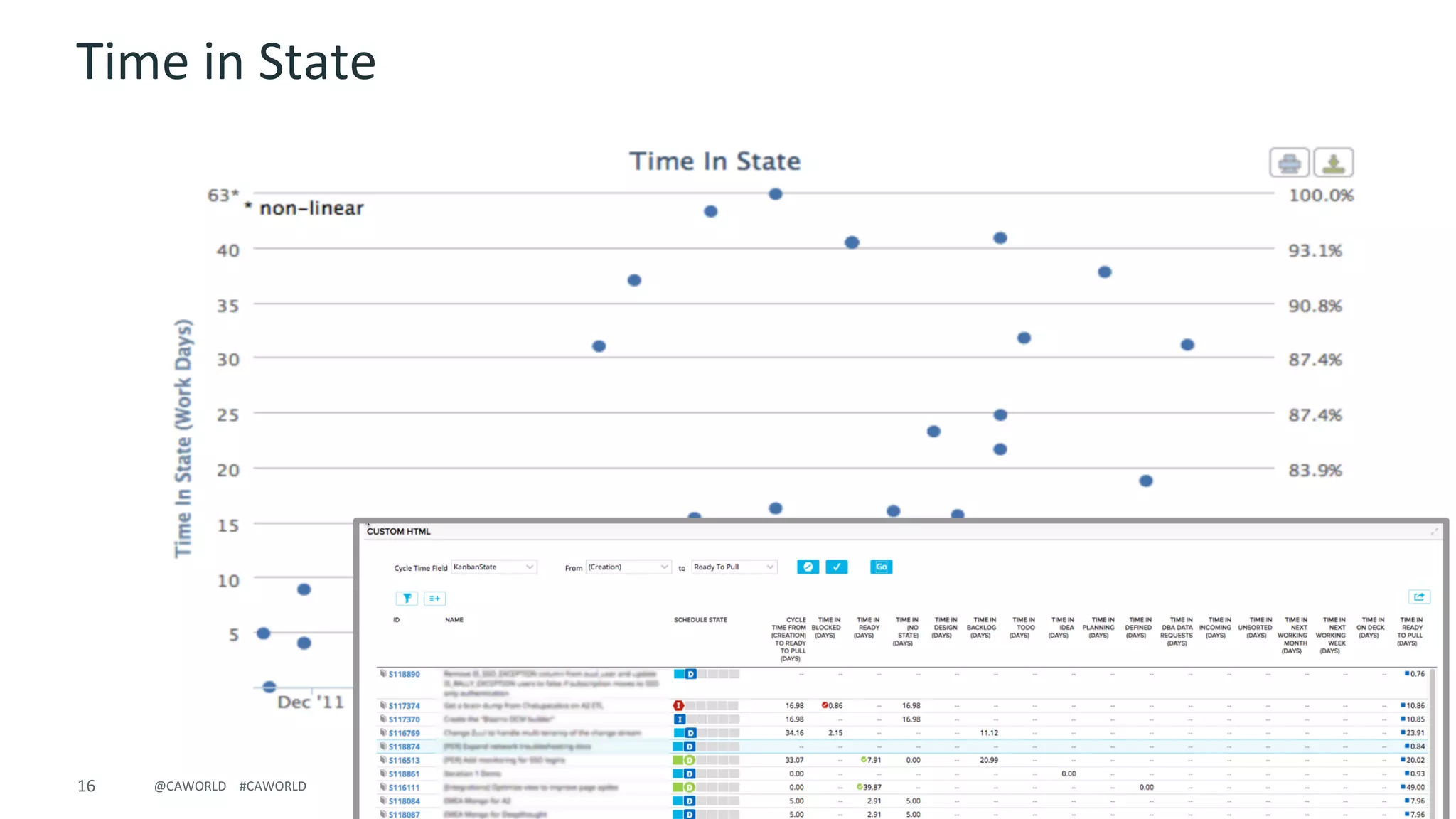Set schedule state D on S118890
The height and width of the screenshot is (819, 1456).
tap(690, 674)
